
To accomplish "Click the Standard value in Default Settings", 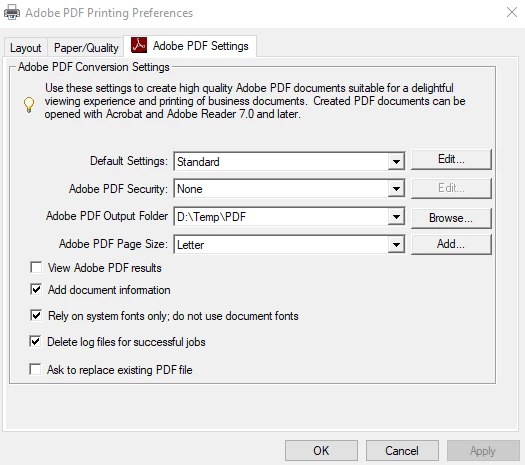I will (198, 162).
